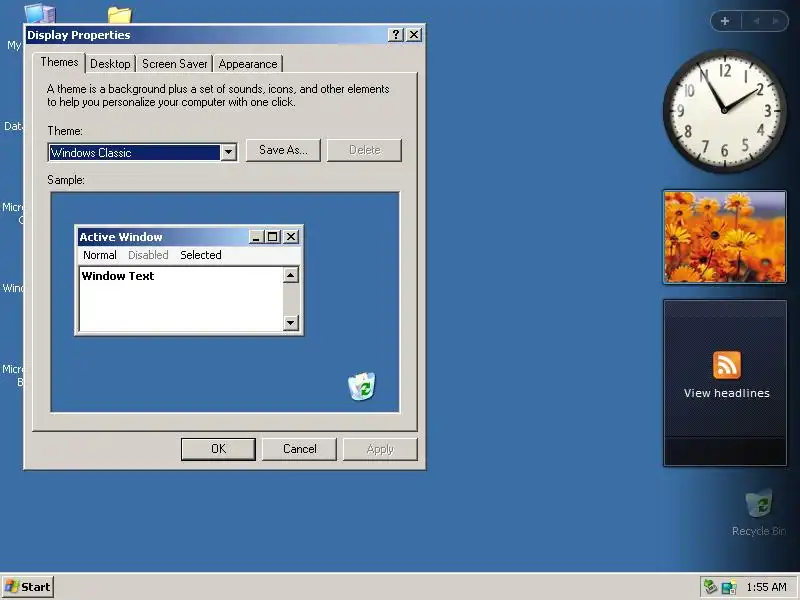The image size is (800, 600).
Task: Click the sidebar add gadget plus icon
Action: click(725, 21)
